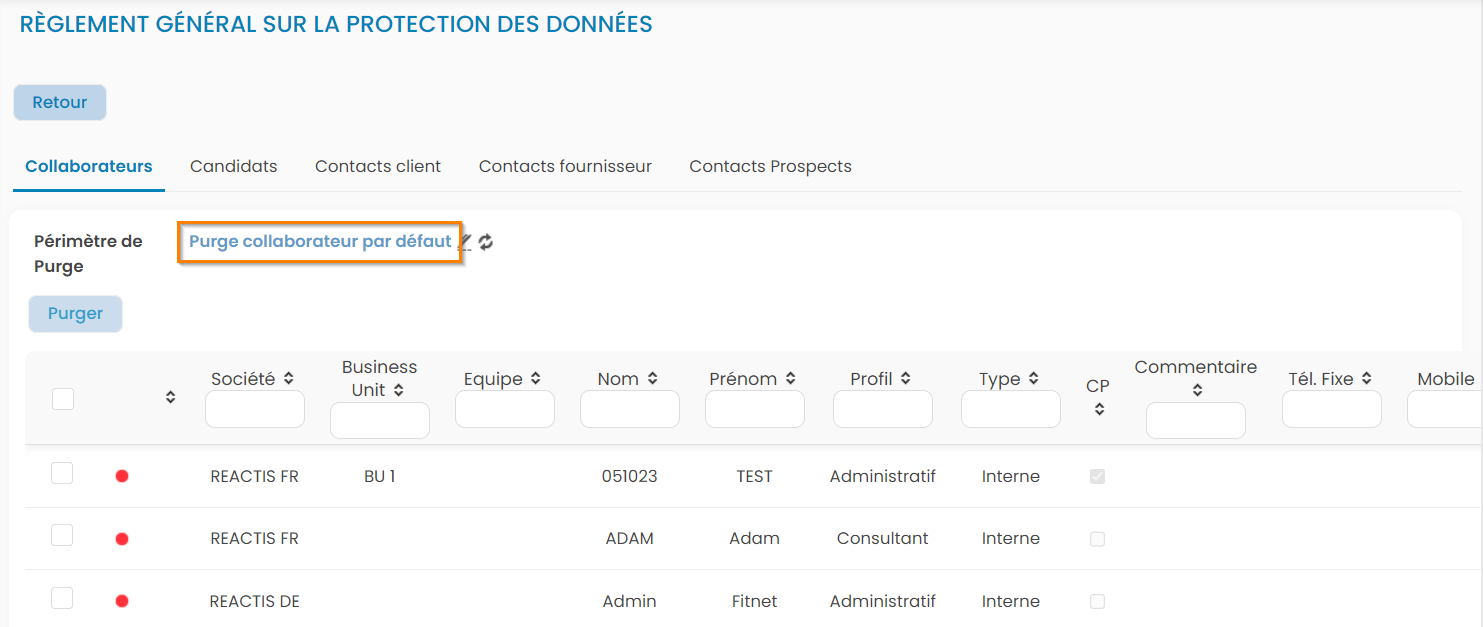Sort by Type column arrows
The width and height of the screenshot is (1483, 627).
[x=1033, y=379]
